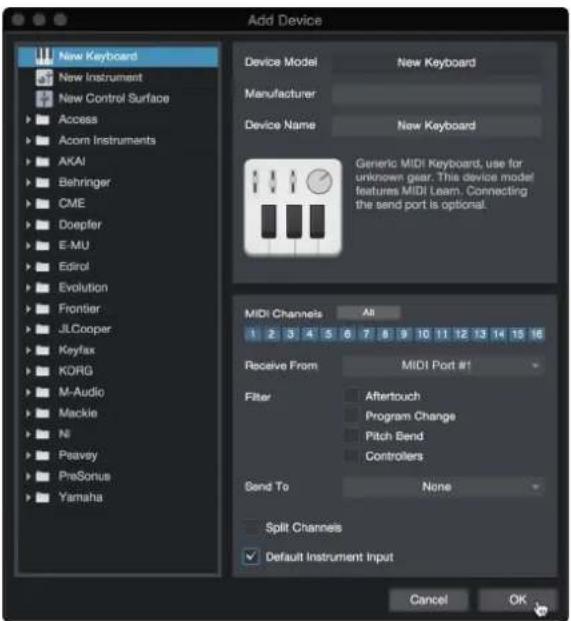
Task: Toggle MIDI channel 13
Action: [480, 334]
